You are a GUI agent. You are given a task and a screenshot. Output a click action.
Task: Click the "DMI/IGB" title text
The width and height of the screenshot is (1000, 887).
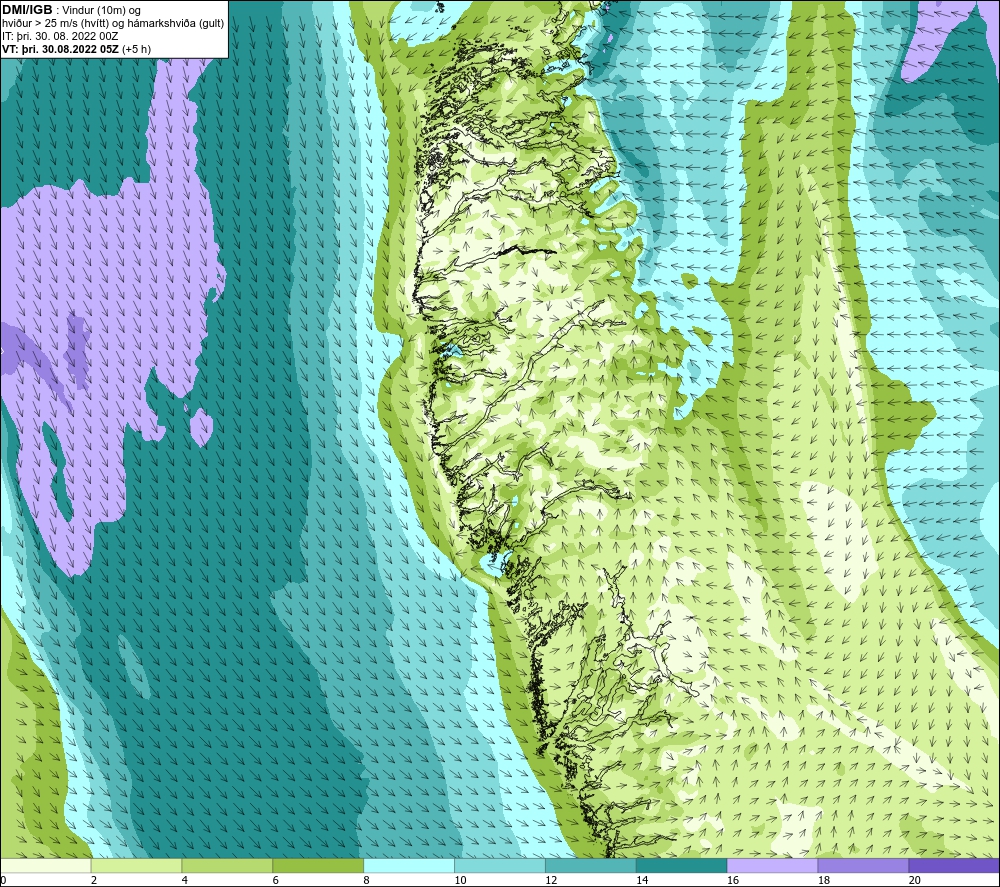[27, 10]
